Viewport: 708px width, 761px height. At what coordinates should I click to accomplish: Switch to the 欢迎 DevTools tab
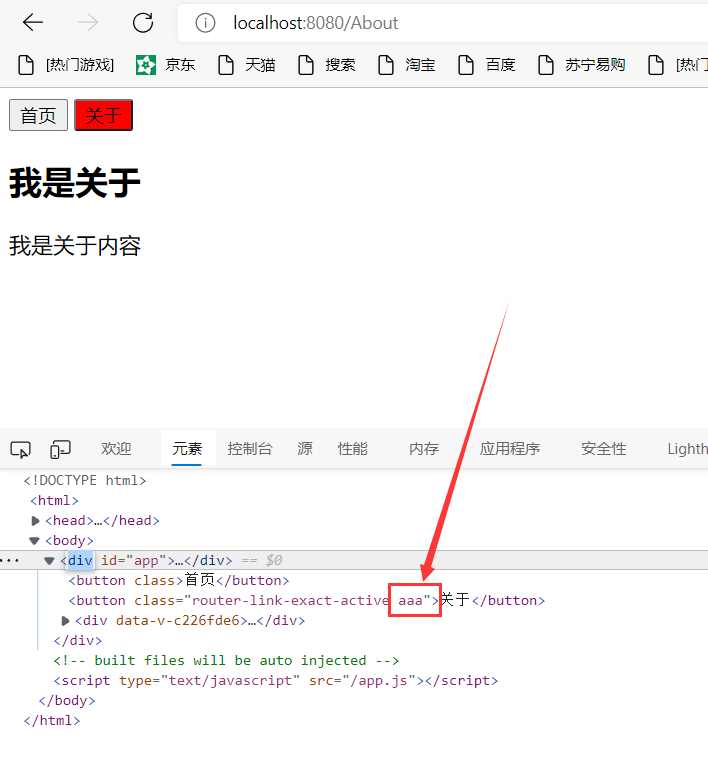[x=116, y=449]
